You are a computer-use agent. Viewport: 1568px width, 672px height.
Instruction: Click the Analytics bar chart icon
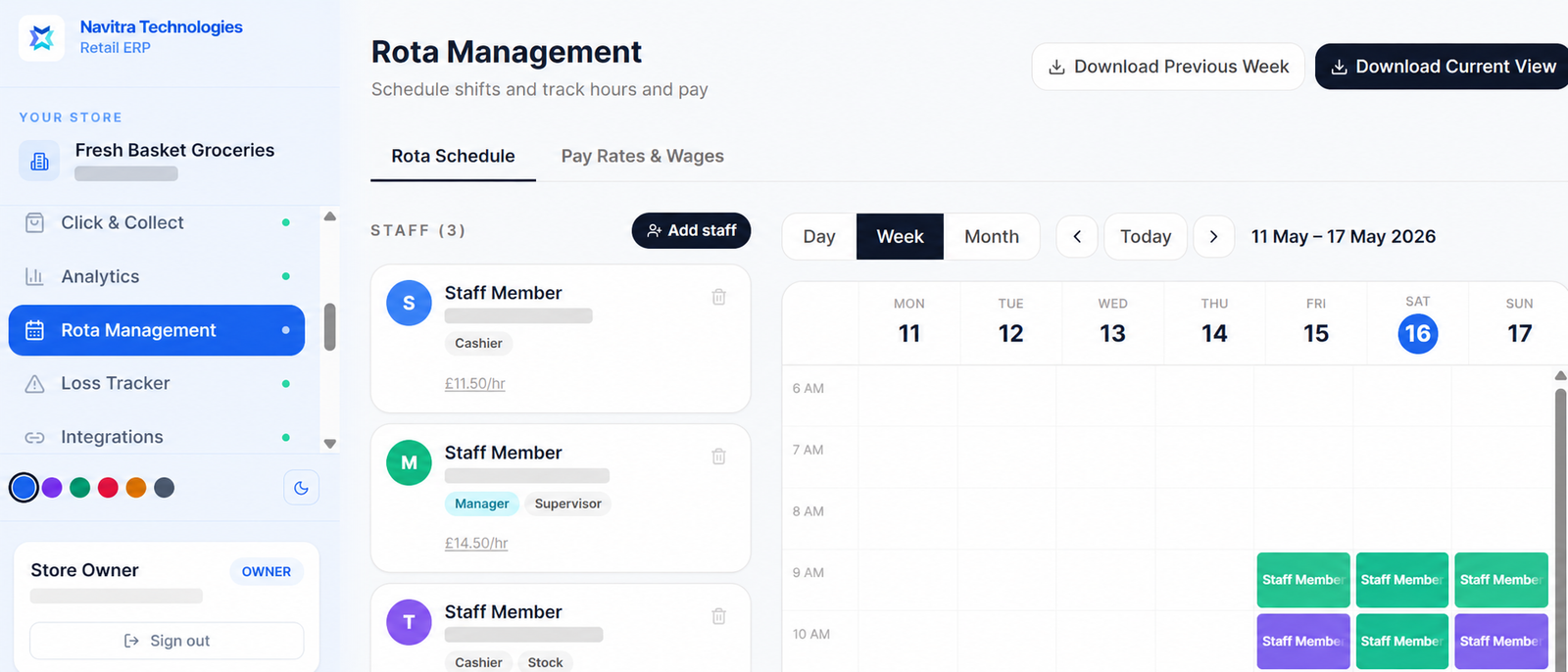(x=34, y=276)
